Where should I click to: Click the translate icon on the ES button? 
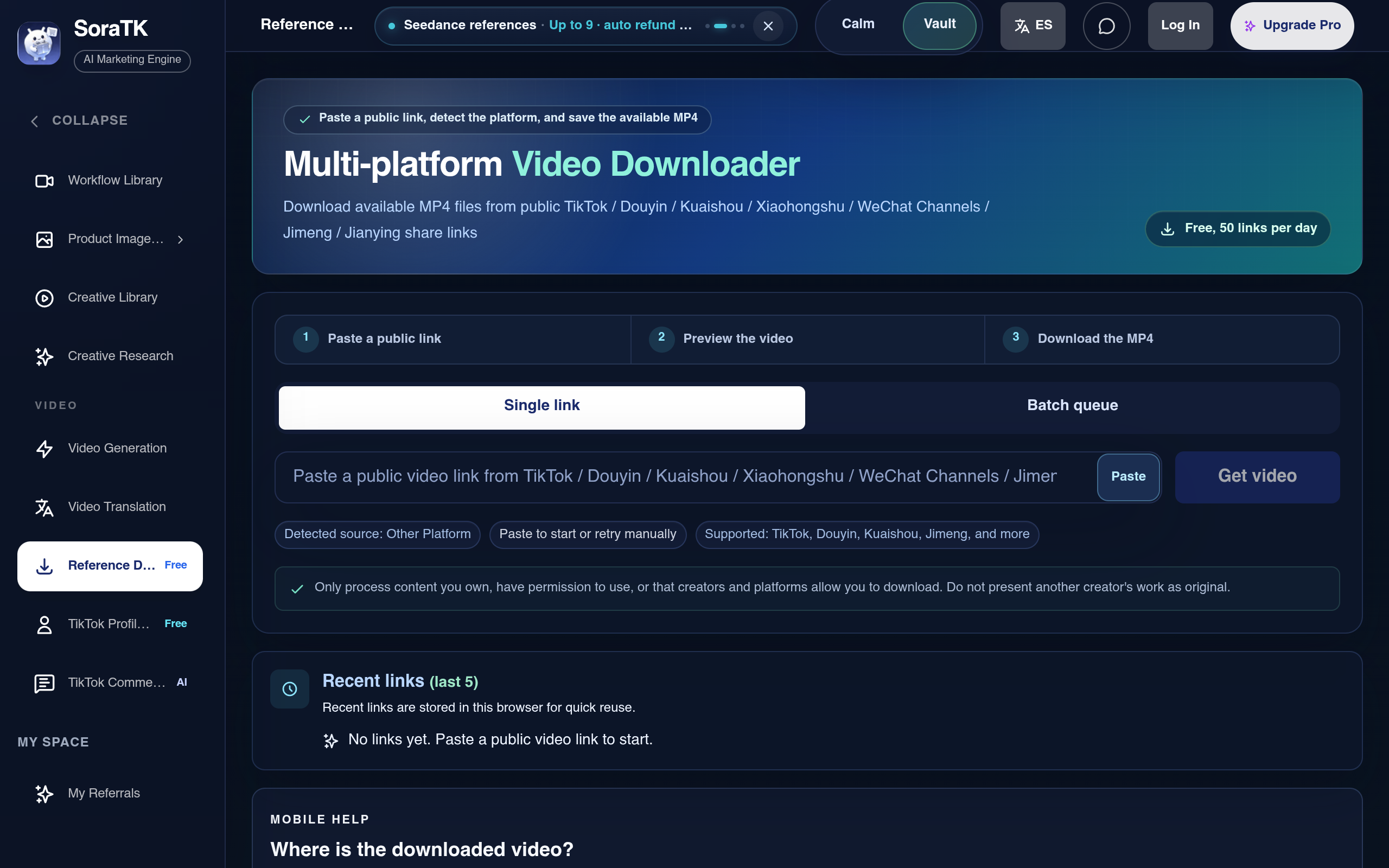point(1022,26)
